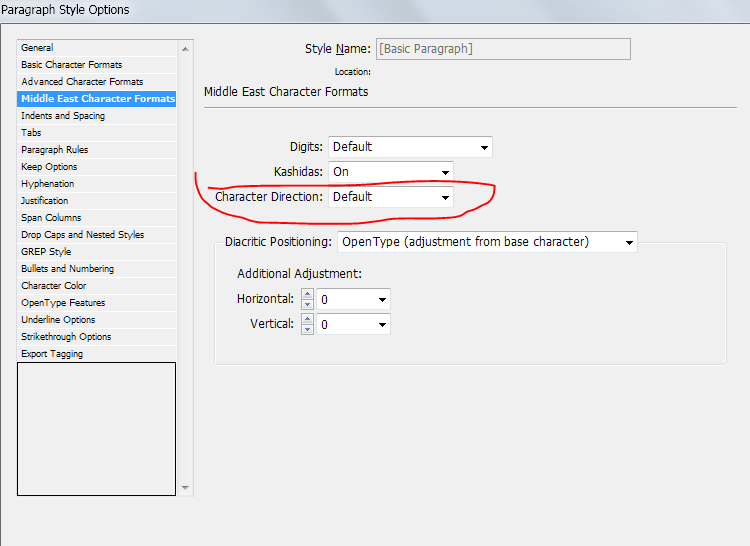This screenshot has width=750, height=546.
Task: Decrease Horizontal adjustment with down stepper arrow
Action: [308, 305]
